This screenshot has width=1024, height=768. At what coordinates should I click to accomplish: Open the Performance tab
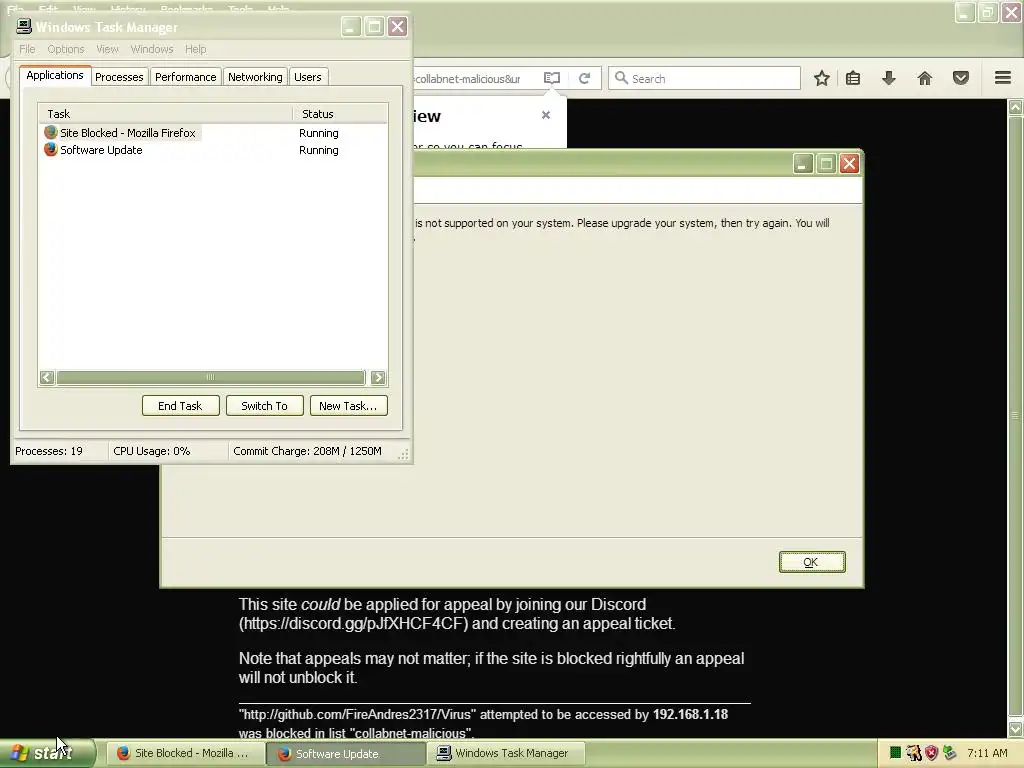point(185,77)
